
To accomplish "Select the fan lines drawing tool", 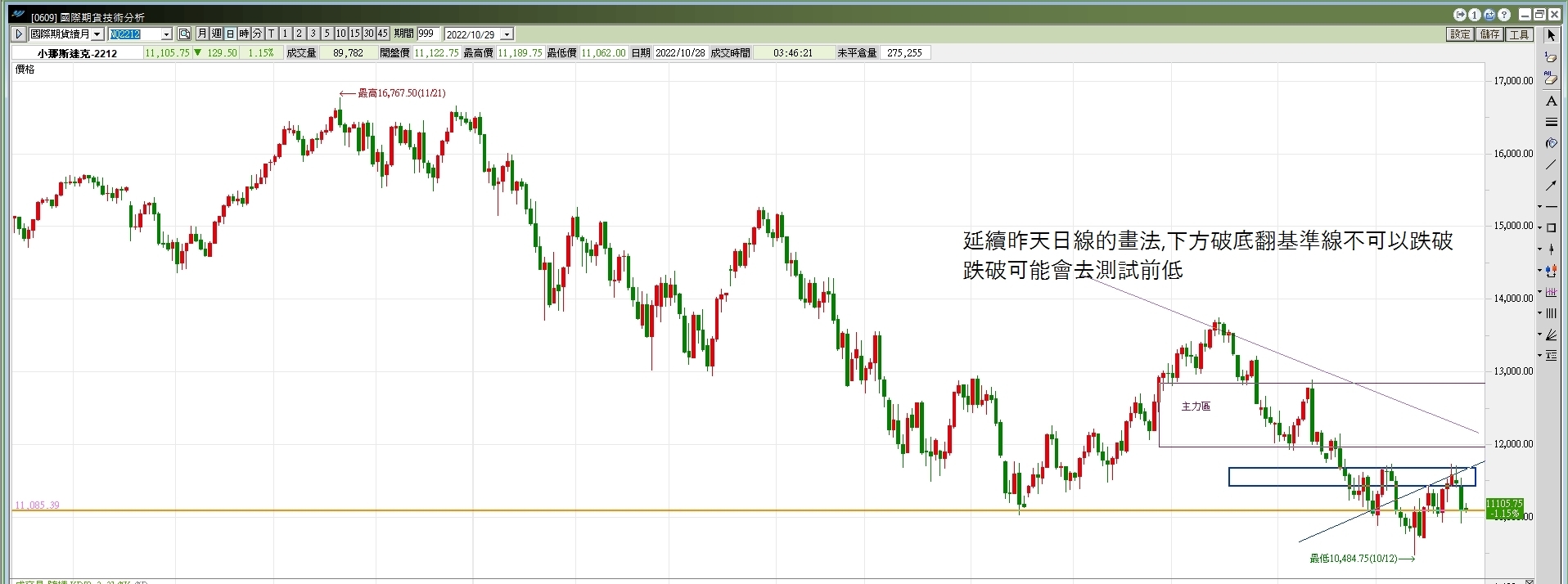I will pyautogui.click(x=1552, y=335).
